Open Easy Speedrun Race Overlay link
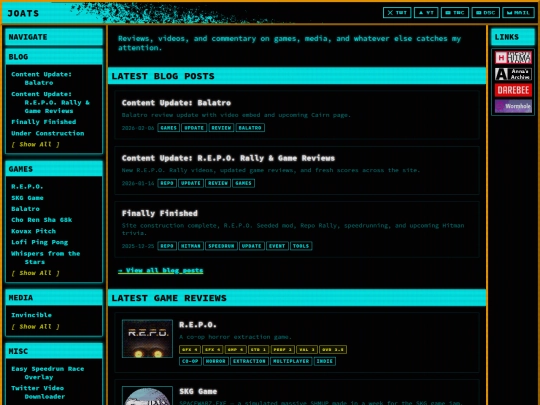Image resolution: width=540 pixels, height=405 pixels. point(48,373)
